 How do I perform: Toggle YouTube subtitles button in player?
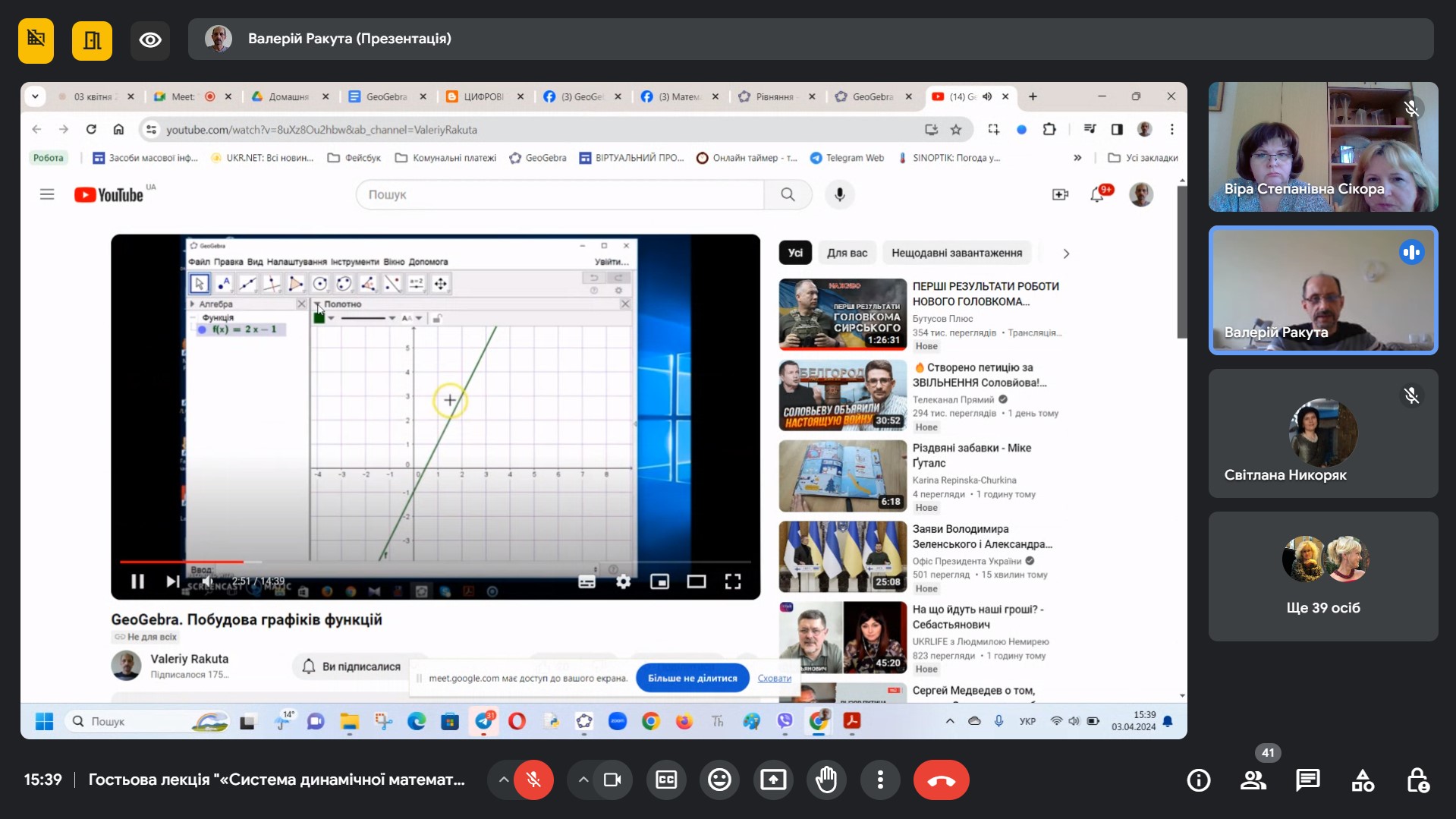tap(586, 581)
